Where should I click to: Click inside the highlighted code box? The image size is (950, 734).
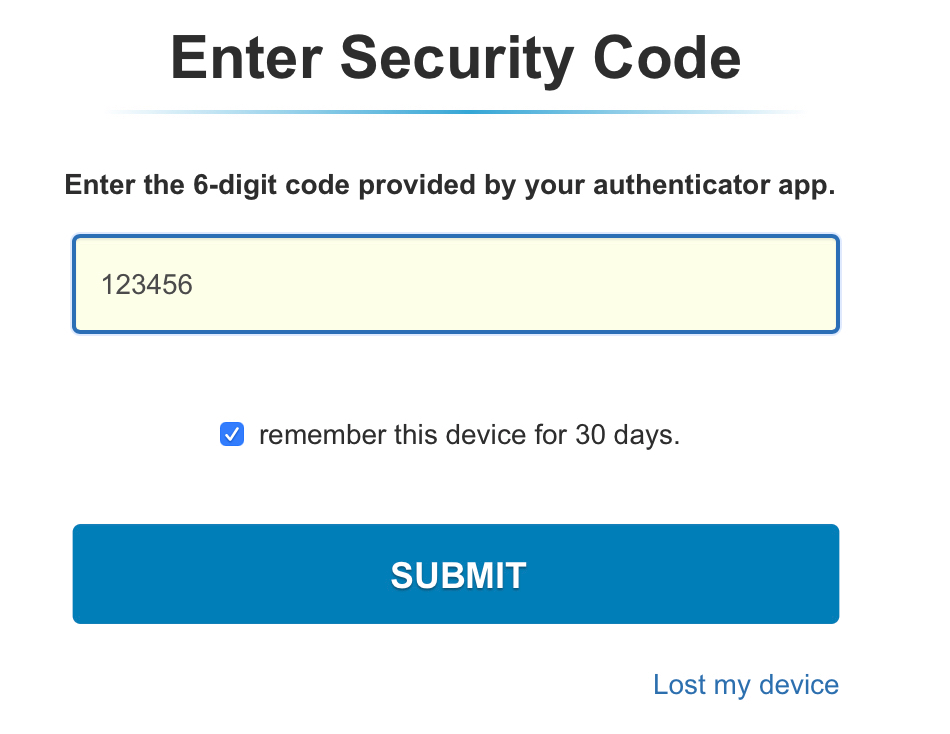tap(455, 284)
